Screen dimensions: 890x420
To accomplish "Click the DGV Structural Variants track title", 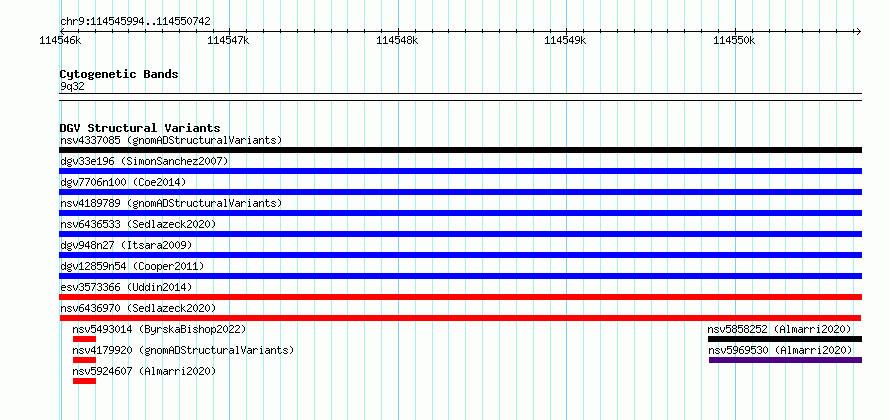I will click(x=140, y=128).
